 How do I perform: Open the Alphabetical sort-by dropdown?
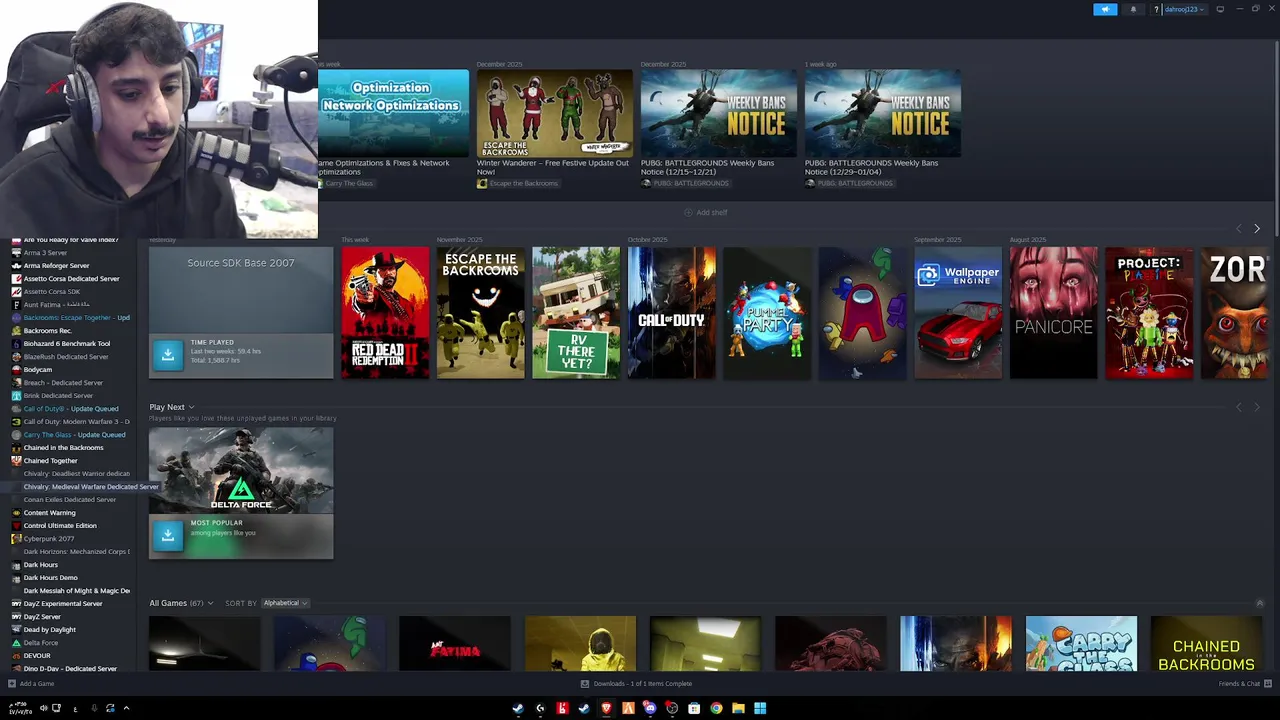[285, 603]
